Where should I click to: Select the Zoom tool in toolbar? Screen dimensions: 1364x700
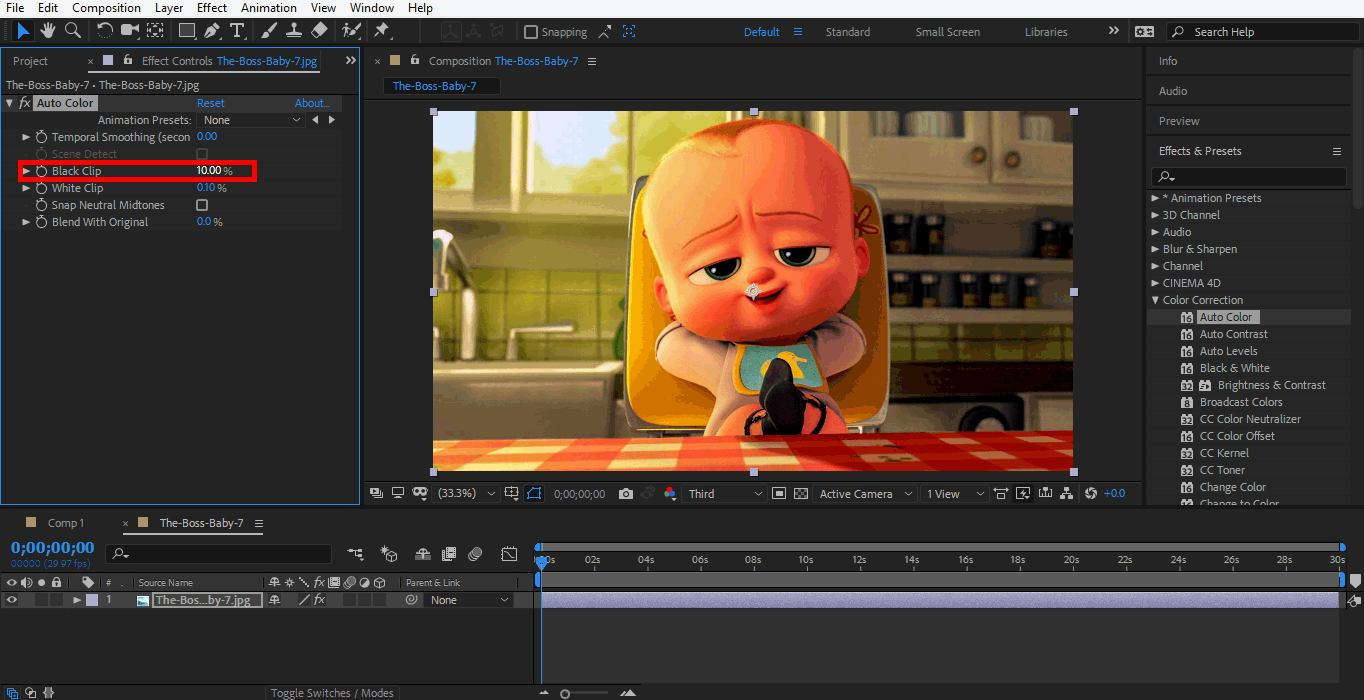tap(73, 31)
